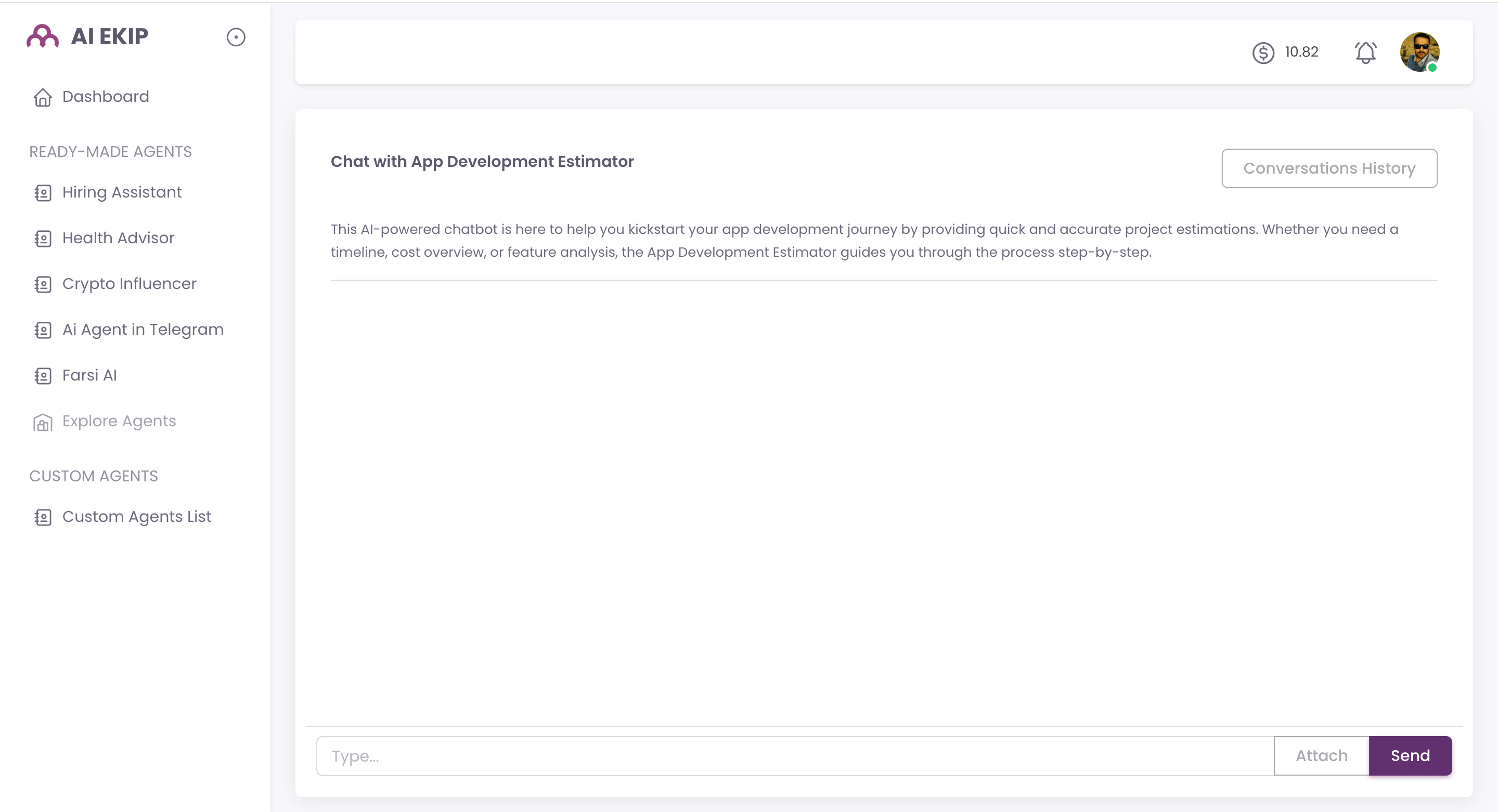Click the Attach button
1498x812 pixels.
point(1321,756)
